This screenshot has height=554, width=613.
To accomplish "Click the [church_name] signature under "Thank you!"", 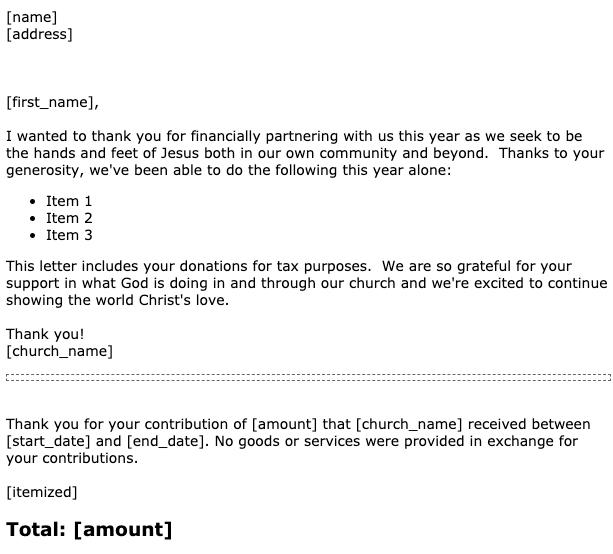I will click(x=59, y=351).
